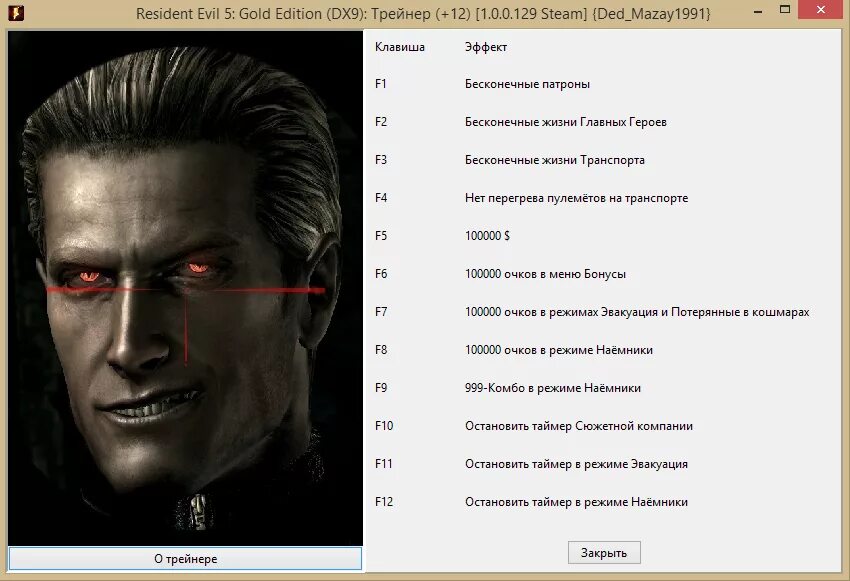Minimize the trainer window

tap(758, 11)
